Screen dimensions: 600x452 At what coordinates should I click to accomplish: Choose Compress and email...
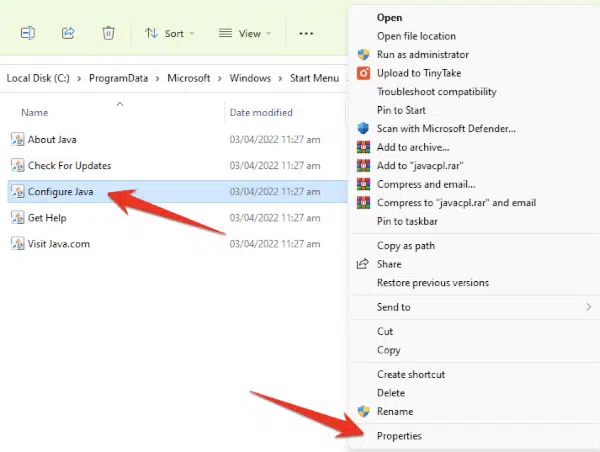point(426,184)
